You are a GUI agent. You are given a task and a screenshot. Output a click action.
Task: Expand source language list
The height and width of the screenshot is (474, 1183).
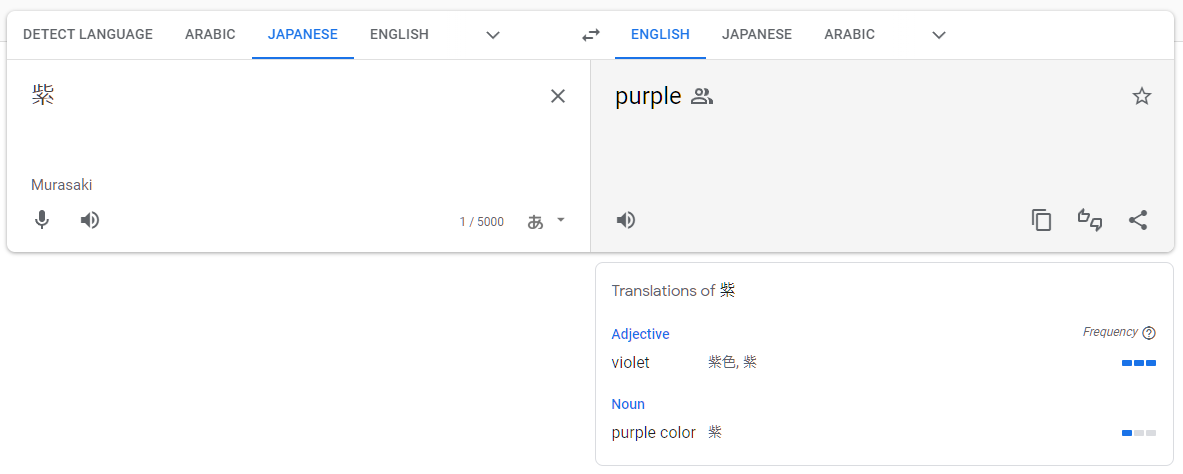(493, 35)
